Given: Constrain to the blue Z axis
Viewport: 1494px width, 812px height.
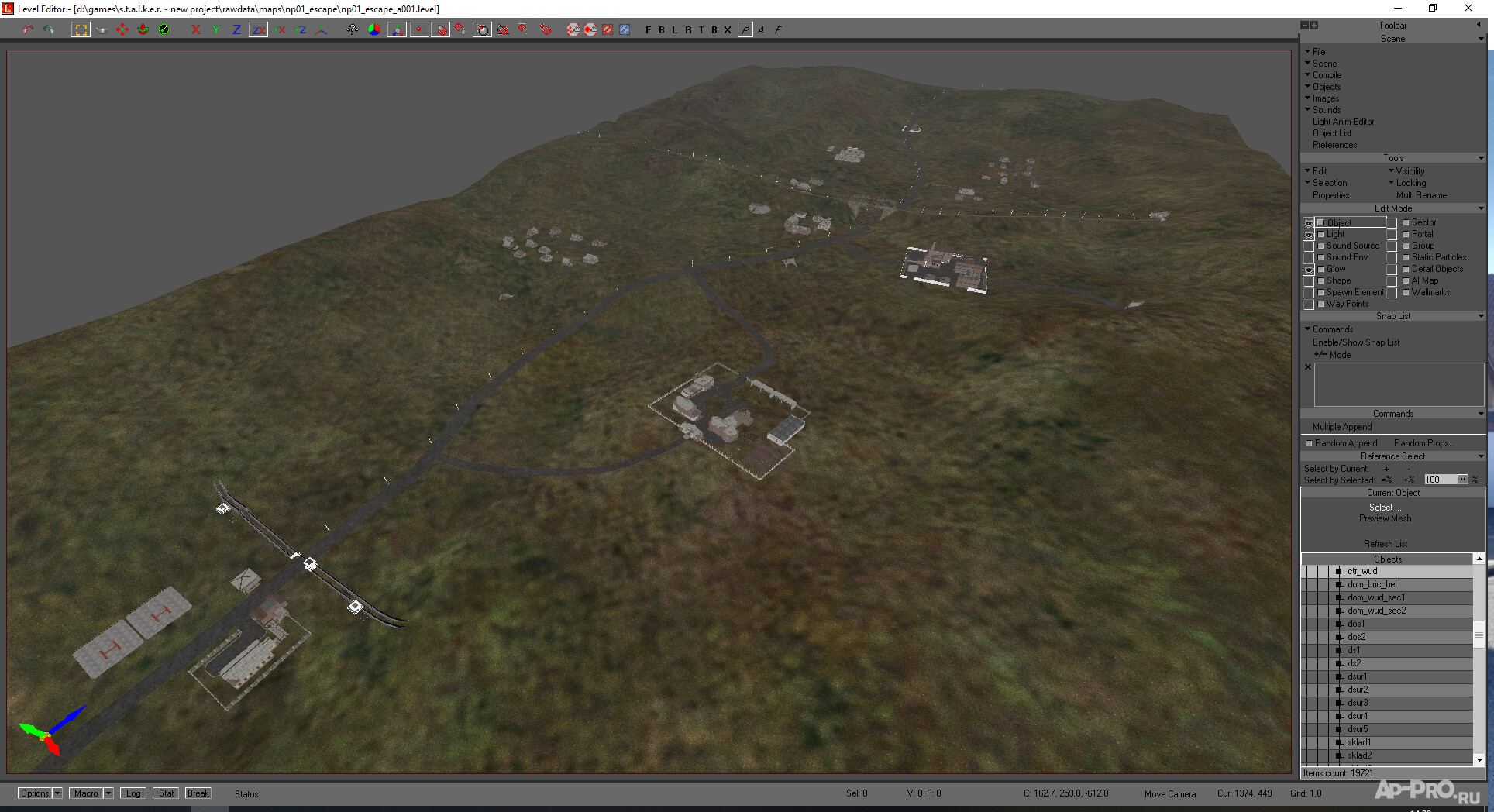Looking at the screenshot, I should (x=236, y=29).
